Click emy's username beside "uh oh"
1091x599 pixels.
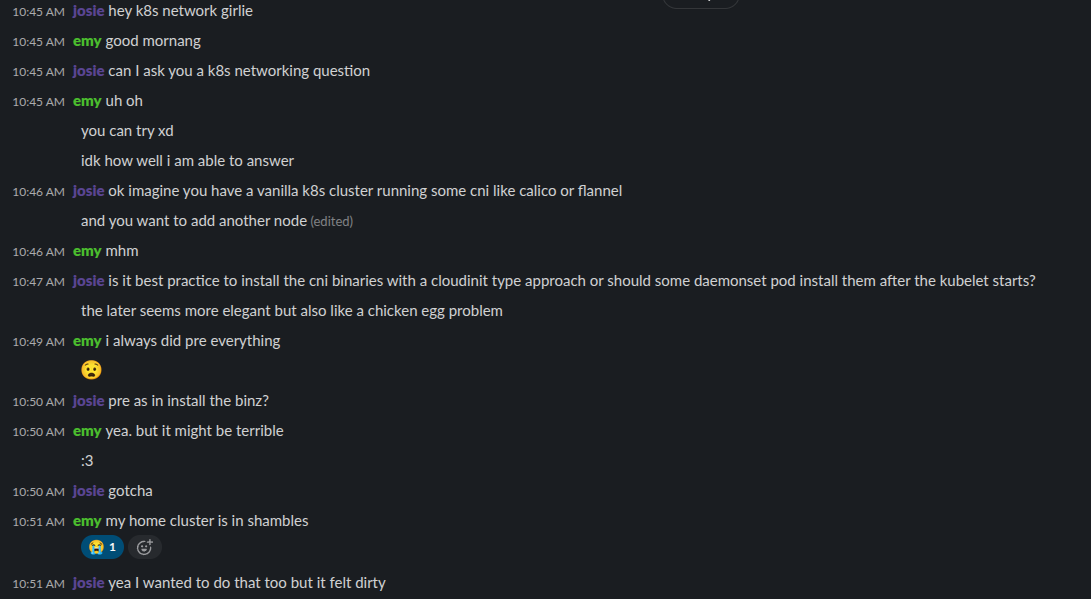(x=87, y=101)
